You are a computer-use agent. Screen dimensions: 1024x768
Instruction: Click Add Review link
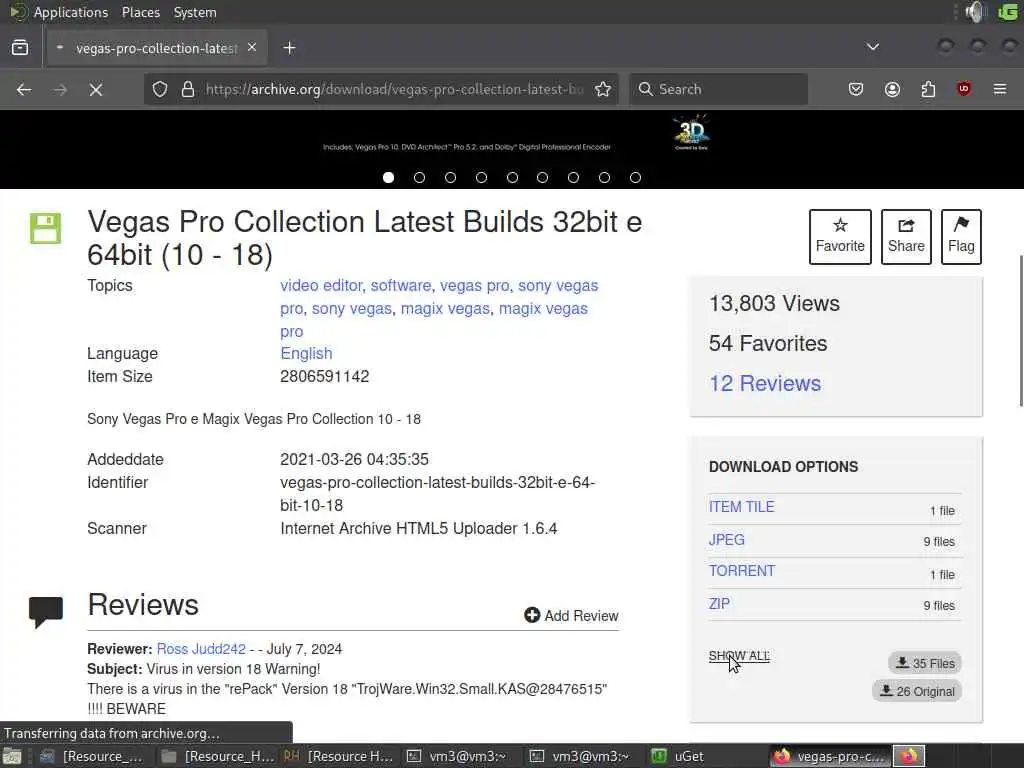571,615
